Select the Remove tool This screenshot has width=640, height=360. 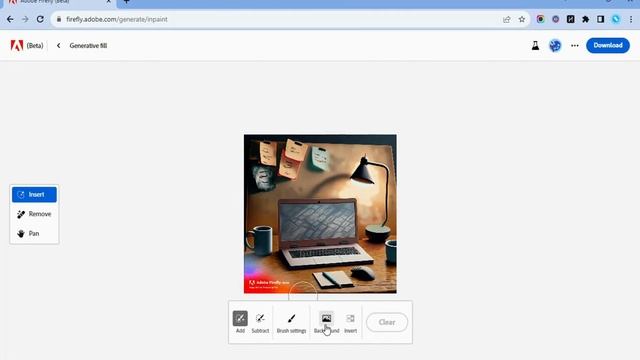tap(34, 214)
